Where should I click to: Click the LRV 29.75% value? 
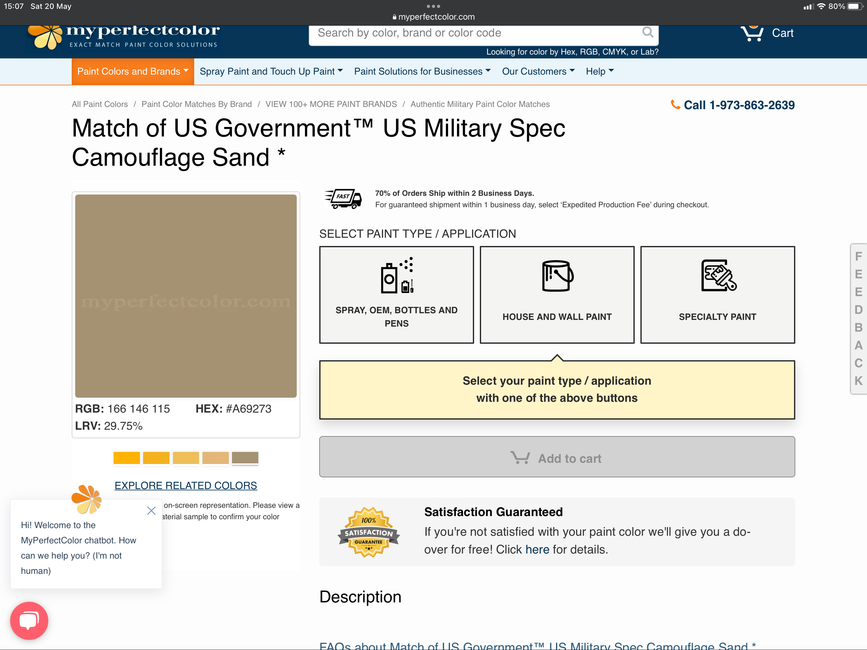pos(109,426)
